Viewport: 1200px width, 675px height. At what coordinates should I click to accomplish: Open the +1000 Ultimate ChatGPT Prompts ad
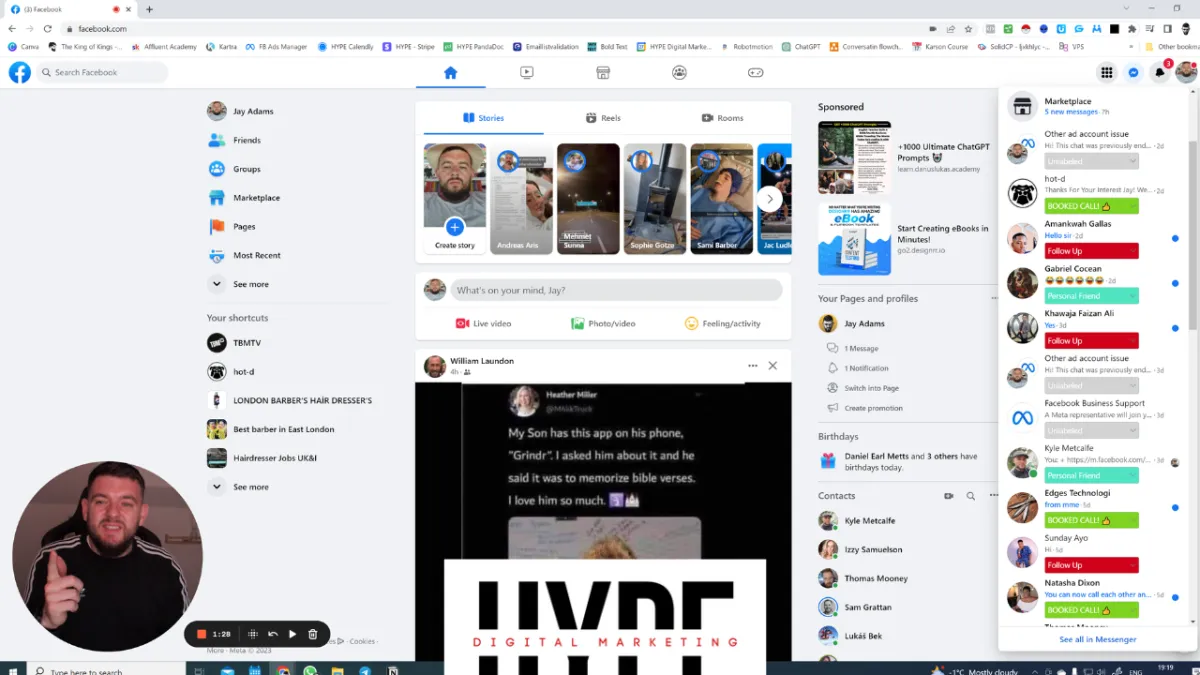(x=906, y=158)
